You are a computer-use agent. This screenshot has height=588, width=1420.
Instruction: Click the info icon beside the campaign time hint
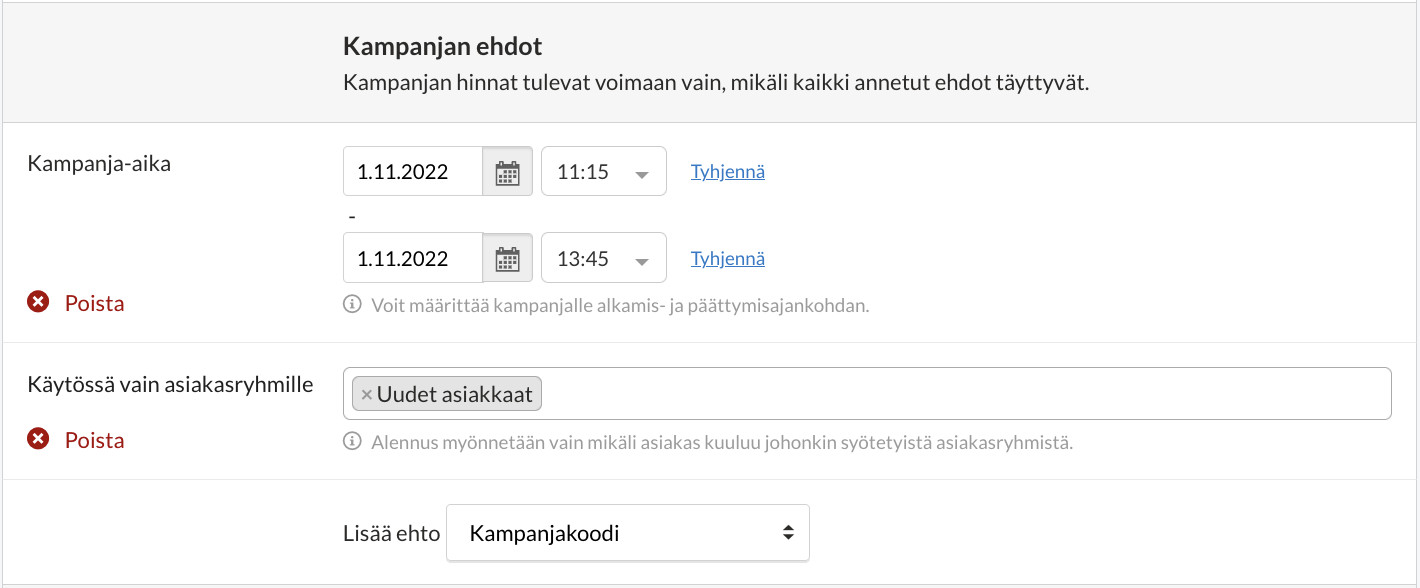(352, 305)
